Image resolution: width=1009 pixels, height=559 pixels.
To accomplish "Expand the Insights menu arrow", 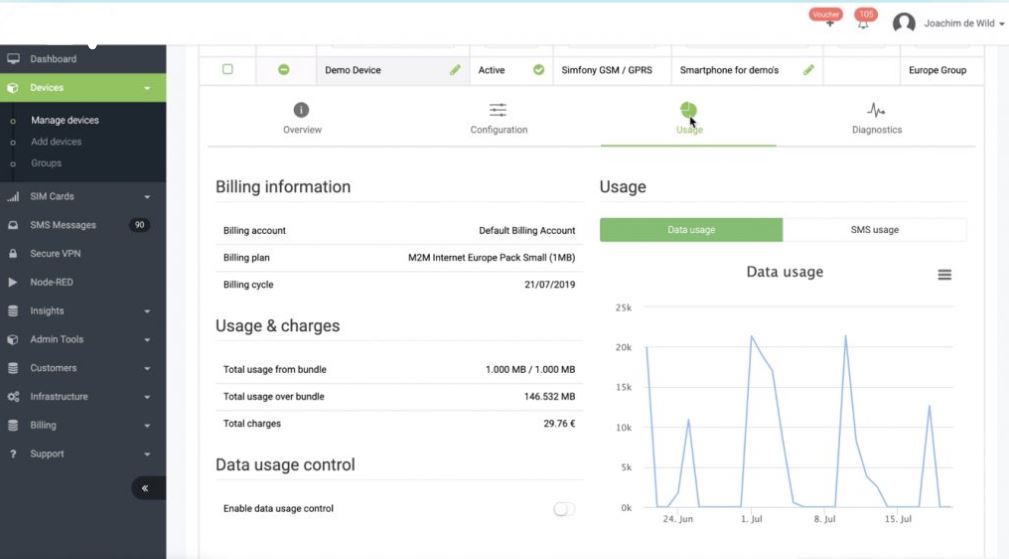I will (147, 311).
